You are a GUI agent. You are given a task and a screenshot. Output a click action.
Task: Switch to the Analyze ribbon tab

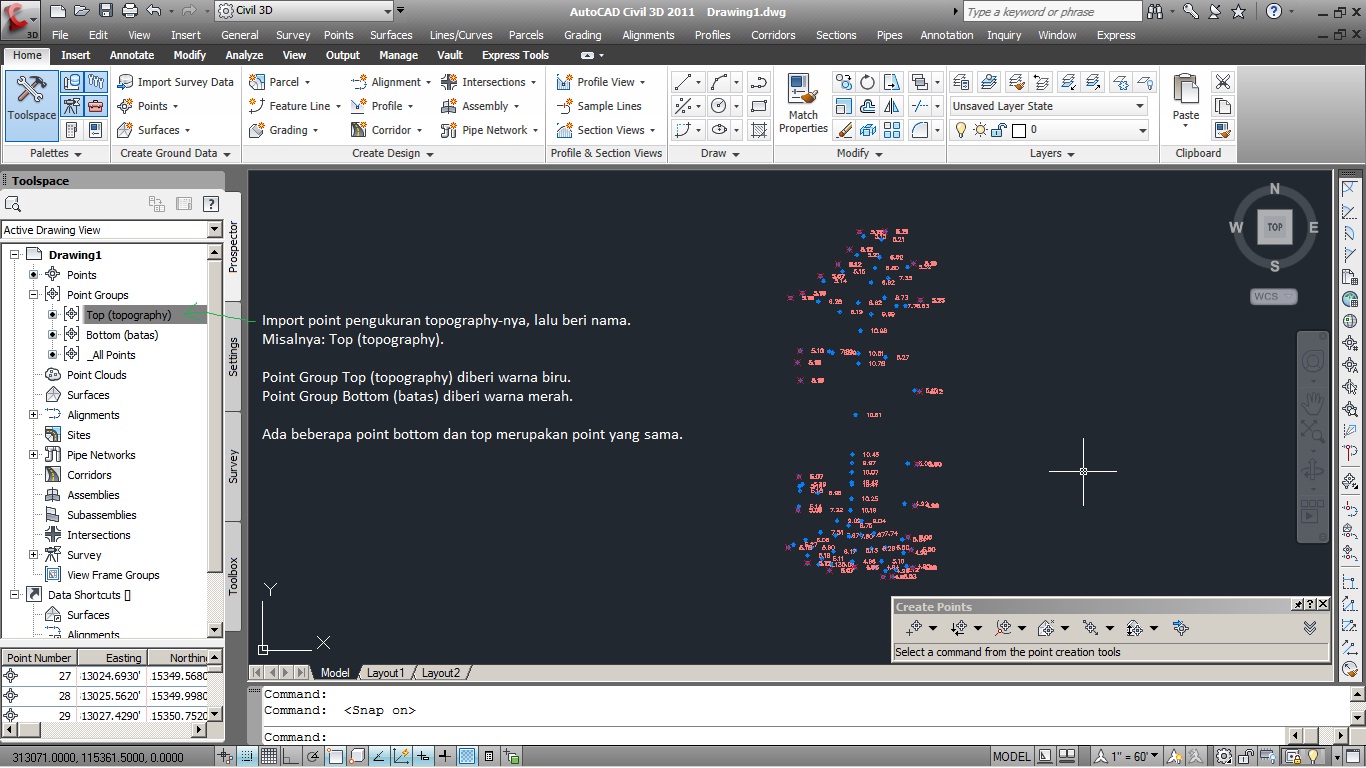pos(244,55)
